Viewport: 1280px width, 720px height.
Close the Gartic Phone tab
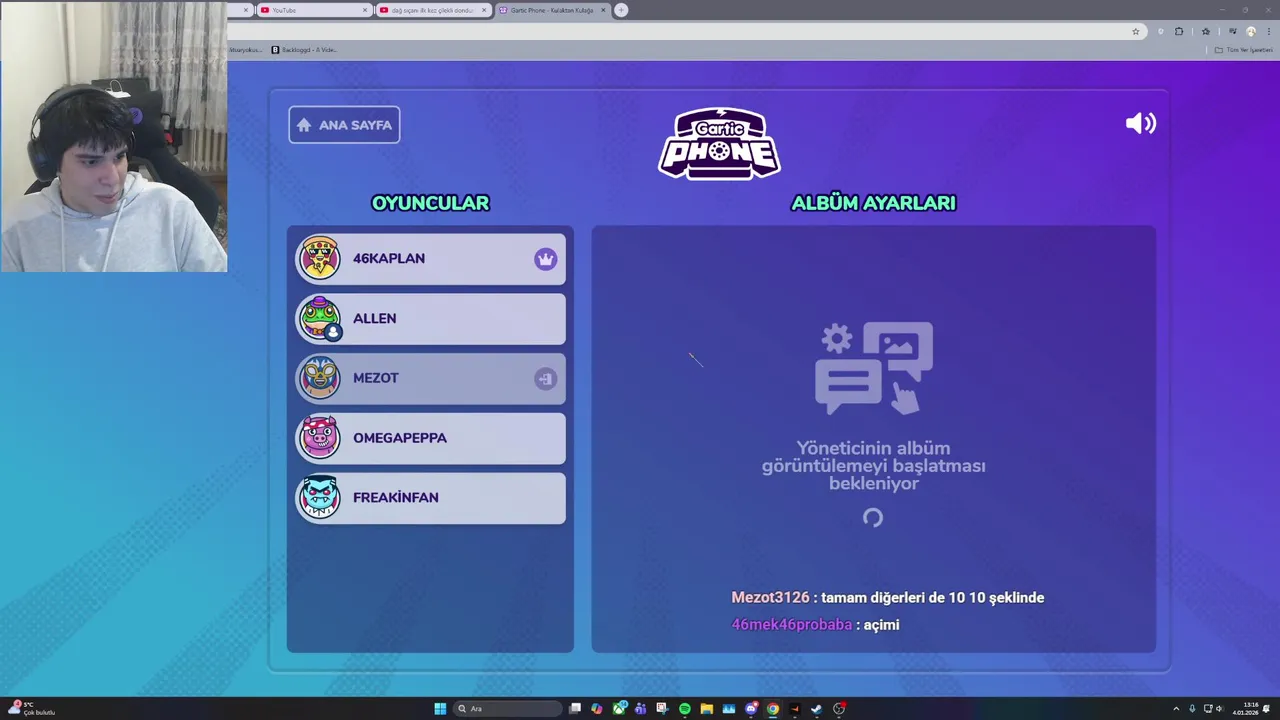(x=603, y=10)
